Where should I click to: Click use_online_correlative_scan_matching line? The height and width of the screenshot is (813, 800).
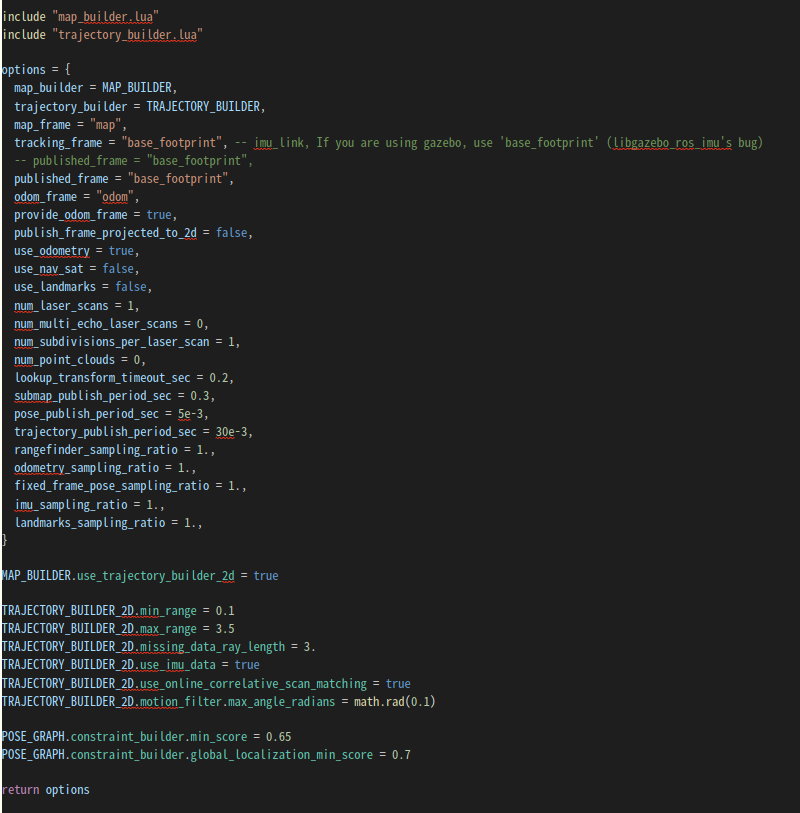[206, 684]
